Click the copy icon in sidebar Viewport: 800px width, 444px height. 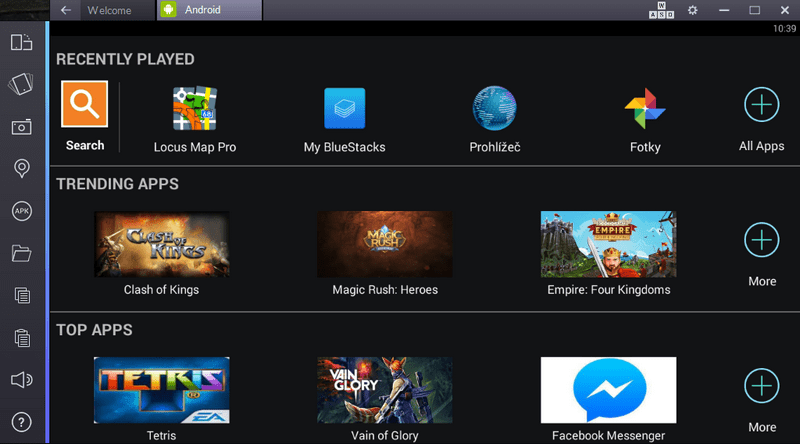click(x=21, y=295)
